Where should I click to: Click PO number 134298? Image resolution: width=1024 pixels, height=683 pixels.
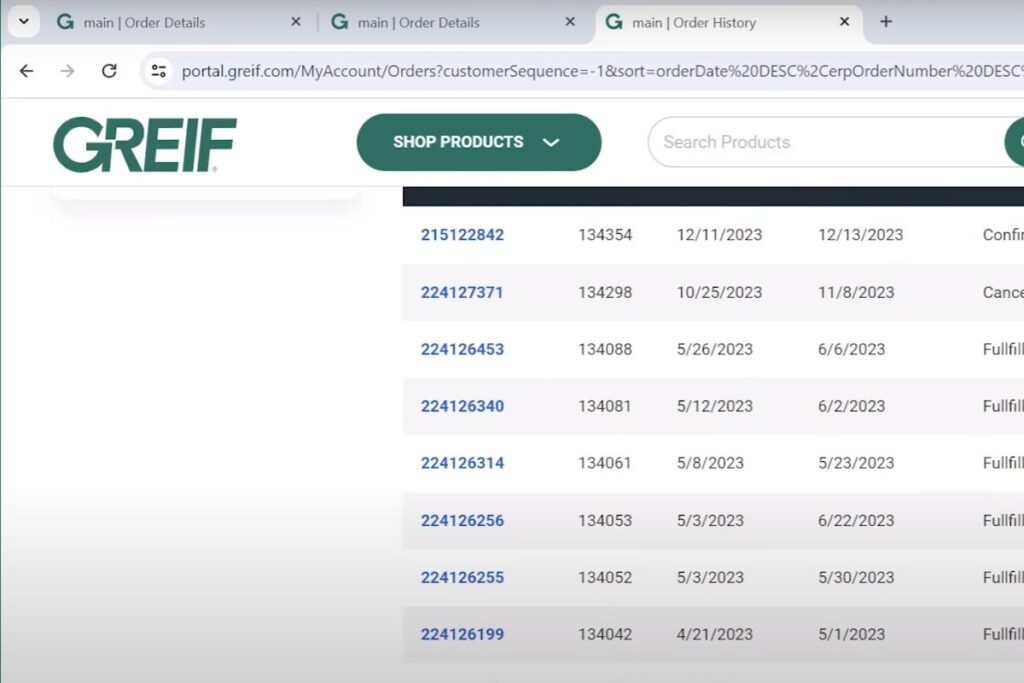pos(605,293)
